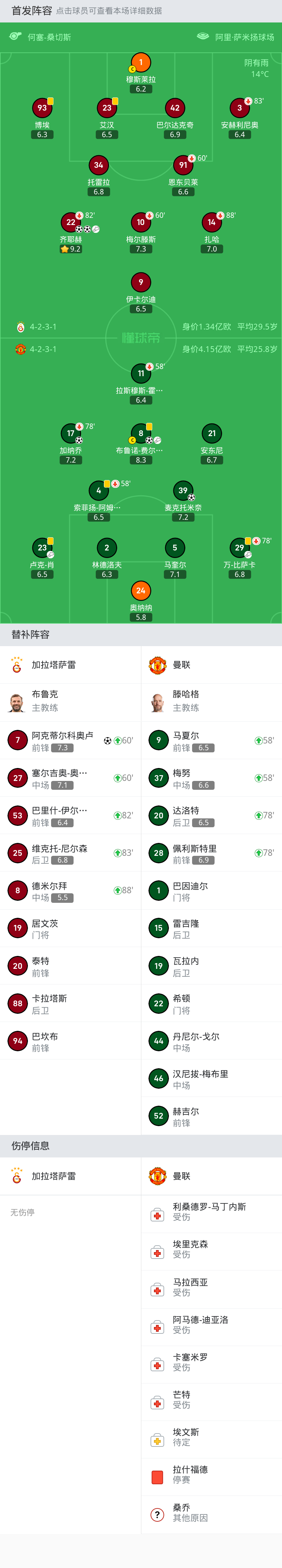Click the 6.2 rating badge under 穆斯莱拉
The width and height of the screenshot is (282, 1568).
tap(141, 89)
